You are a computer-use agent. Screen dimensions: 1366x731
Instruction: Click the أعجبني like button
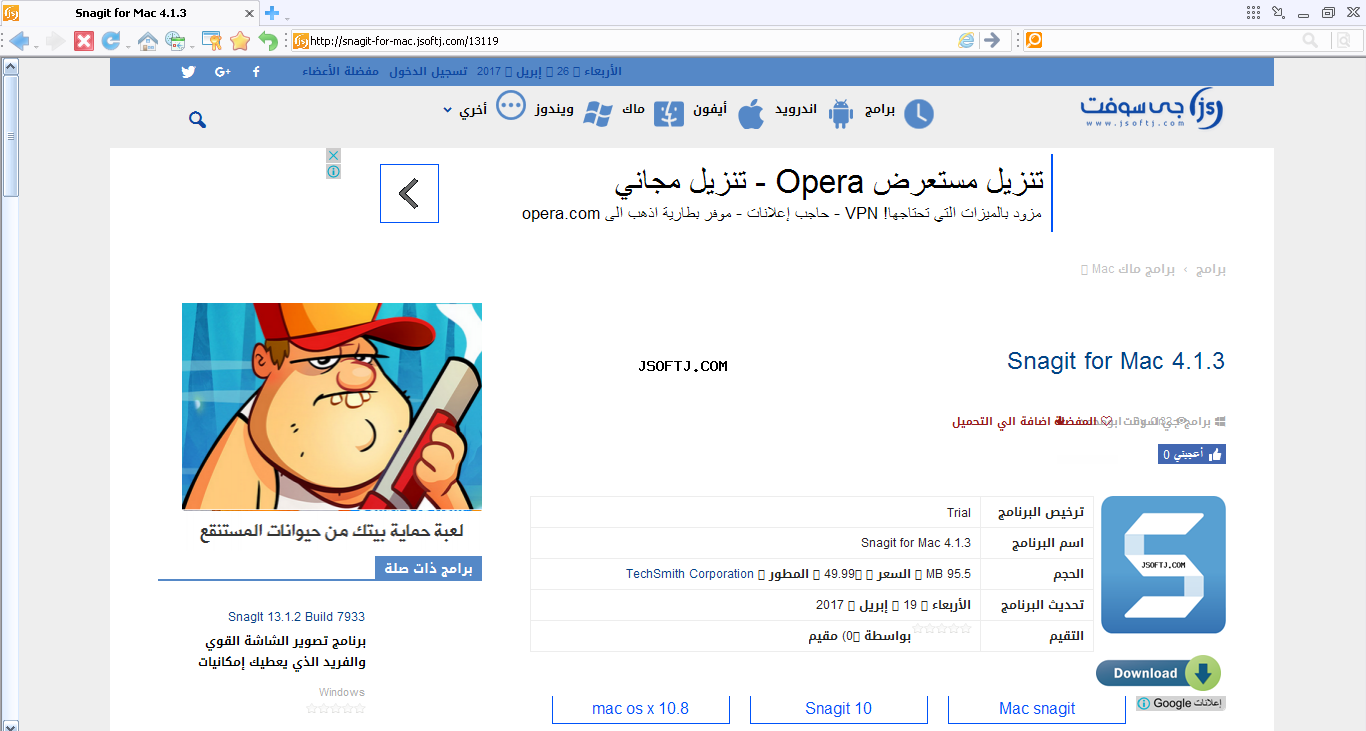pyautogui.click(x=1192, y=454)
